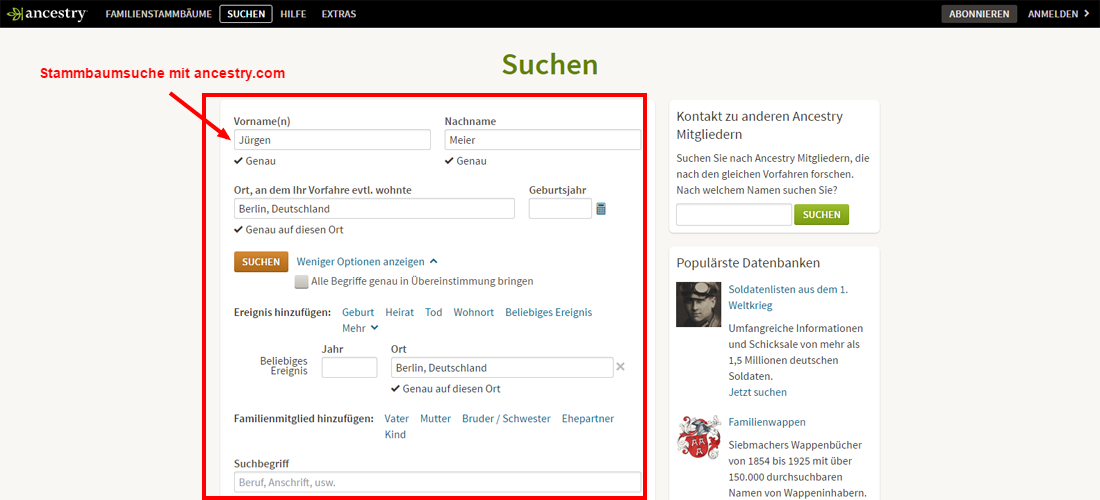Click Anmelden in the top bar
This screenshot has width=1100, height=500.
(1059, 14)
